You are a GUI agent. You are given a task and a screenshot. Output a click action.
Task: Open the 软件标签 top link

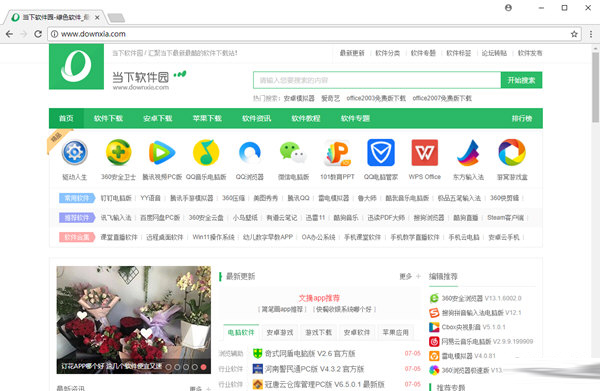459,53
